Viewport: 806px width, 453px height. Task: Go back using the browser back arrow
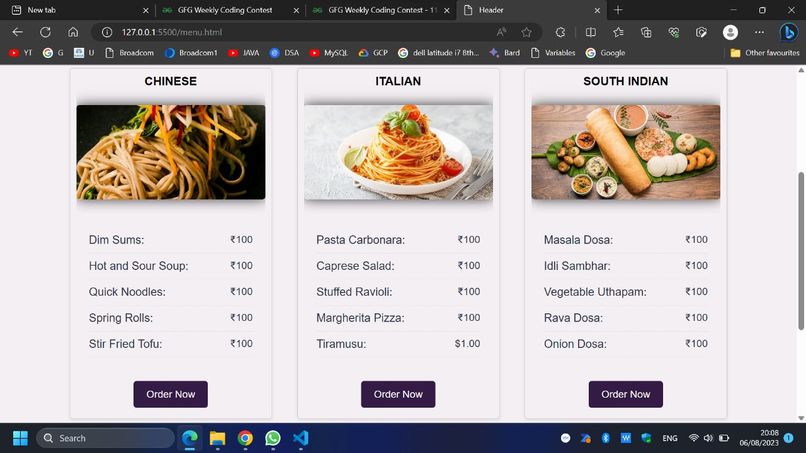click(x=17, y=32)
